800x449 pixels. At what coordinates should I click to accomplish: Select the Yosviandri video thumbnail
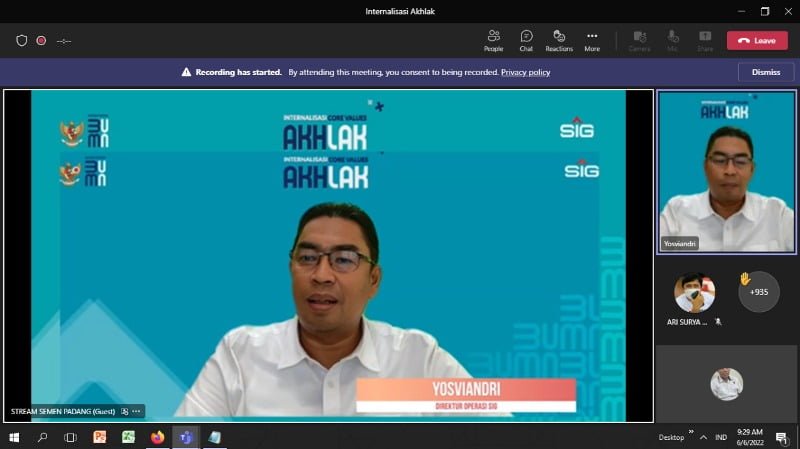(726, 171)
